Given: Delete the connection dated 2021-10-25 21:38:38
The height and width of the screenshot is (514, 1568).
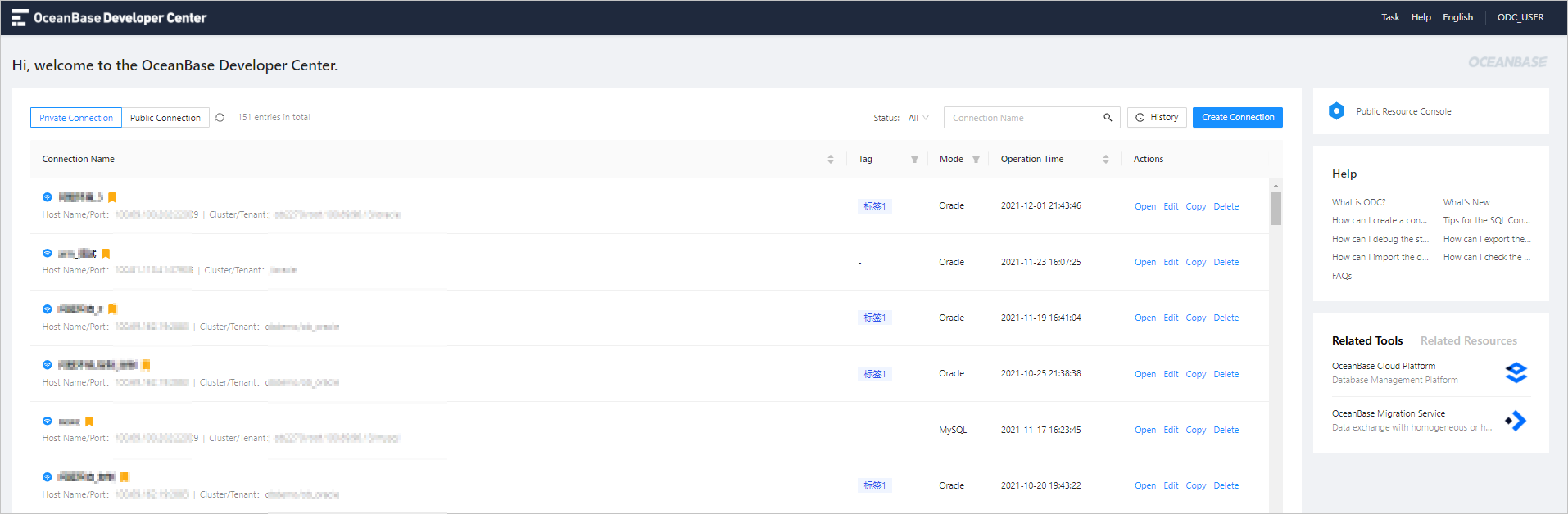Looking at the screenshot, I should pyautogui.click(x=1226, y=374).
